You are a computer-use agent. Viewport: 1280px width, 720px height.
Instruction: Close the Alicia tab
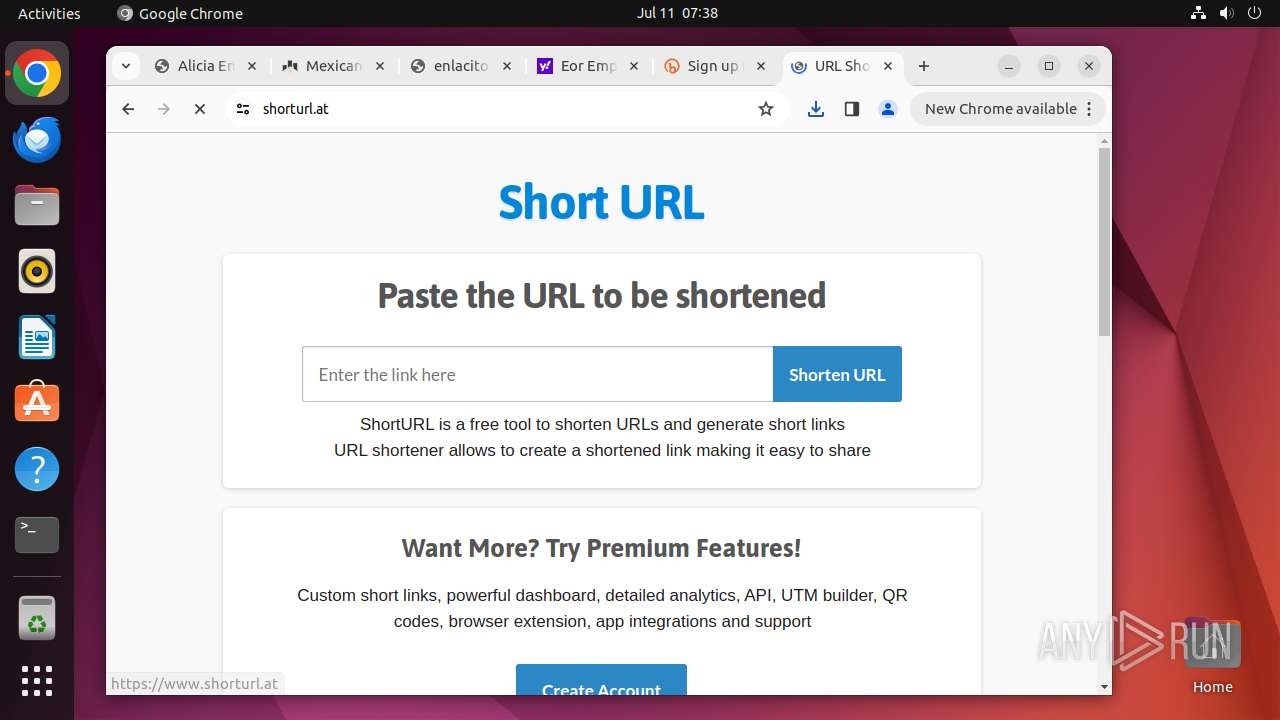252,66
